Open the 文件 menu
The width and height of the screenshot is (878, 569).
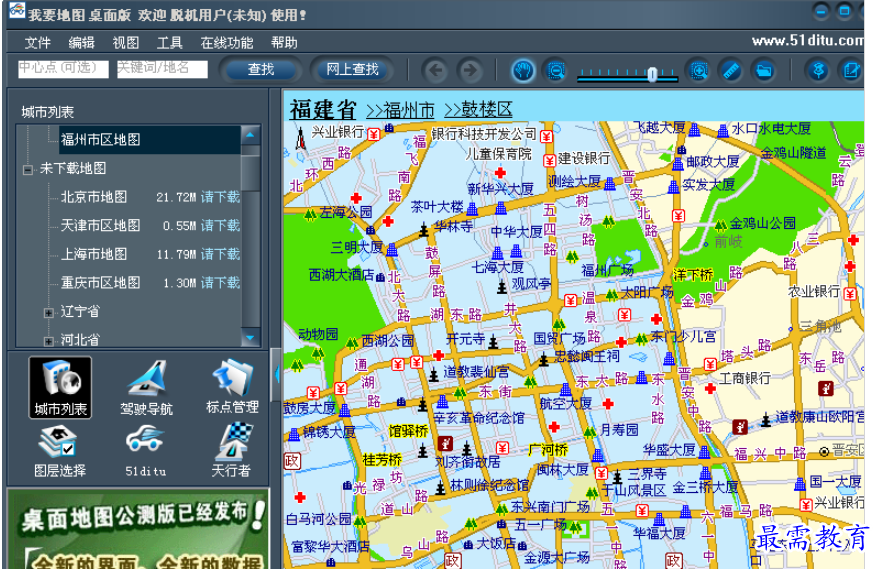pyautogui.click(x=38, y=43)
